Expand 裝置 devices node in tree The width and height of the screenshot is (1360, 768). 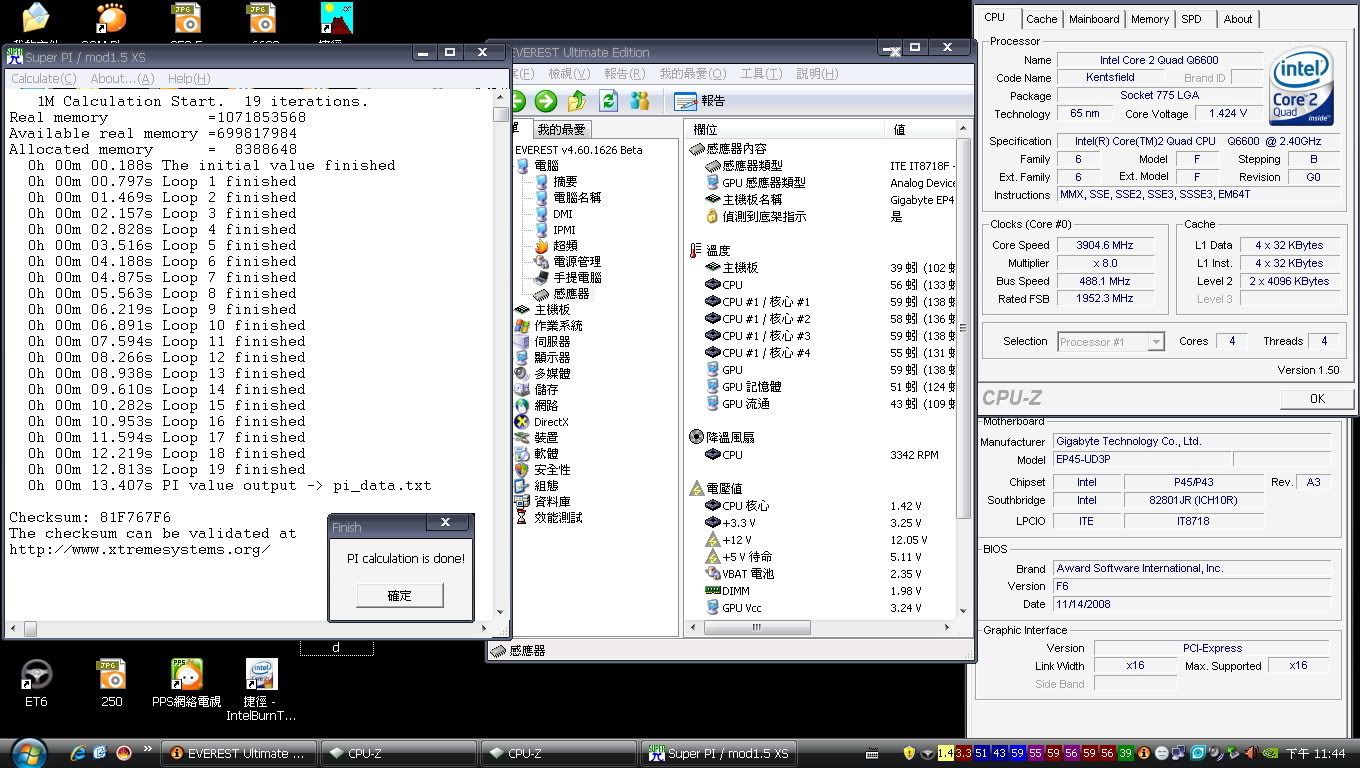click(x=546, y=438)
